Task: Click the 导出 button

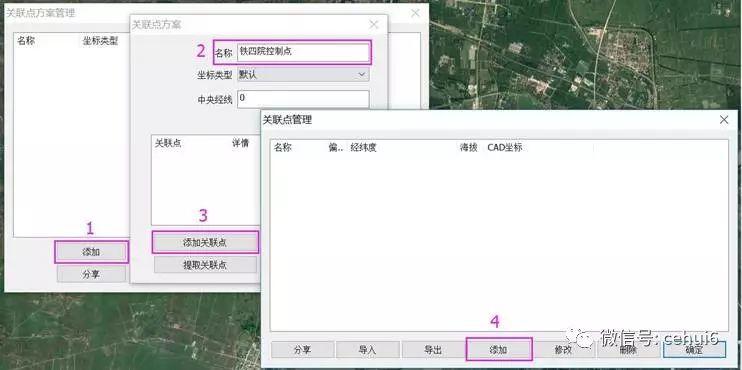Action: [433, 350]
